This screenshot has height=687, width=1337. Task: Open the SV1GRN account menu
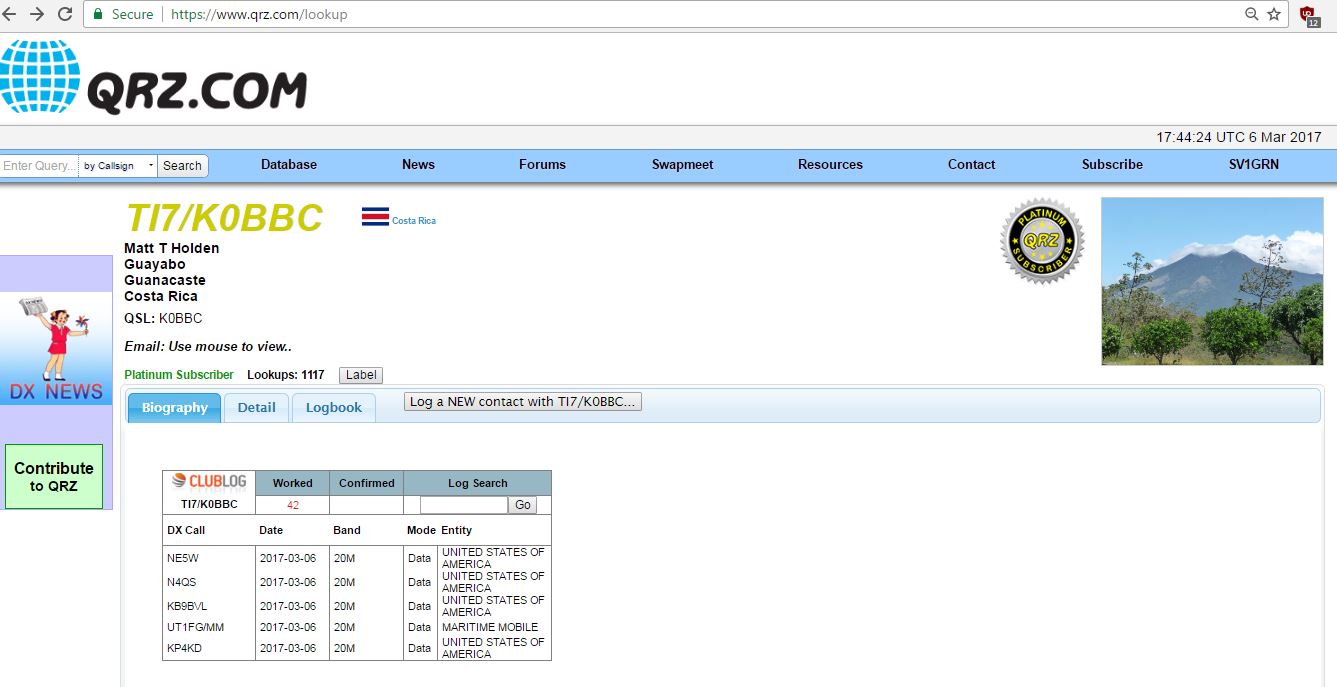1254,165
